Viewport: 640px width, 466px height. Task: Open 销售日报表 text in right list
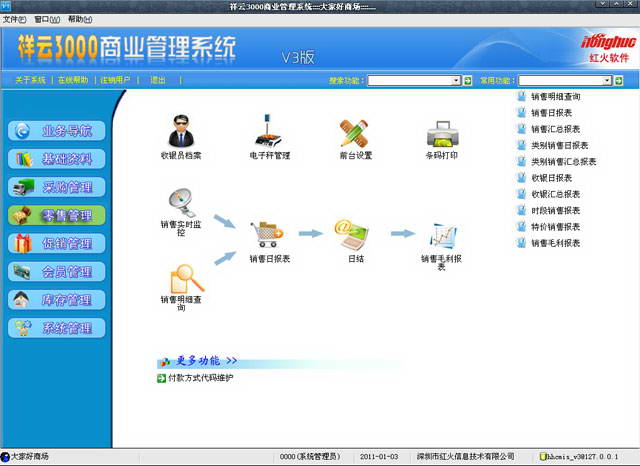click(551, 113)
